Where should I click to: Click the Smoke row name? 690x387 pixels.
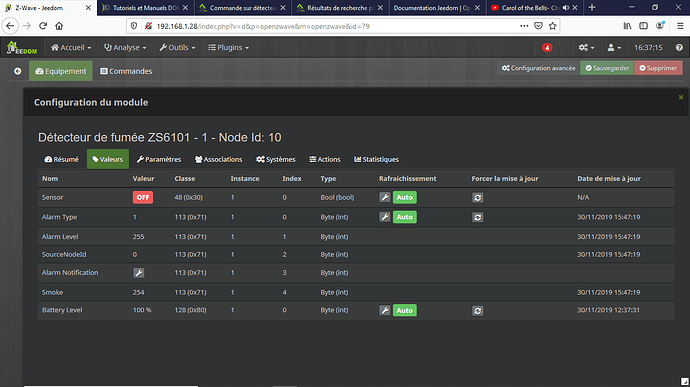52,292
